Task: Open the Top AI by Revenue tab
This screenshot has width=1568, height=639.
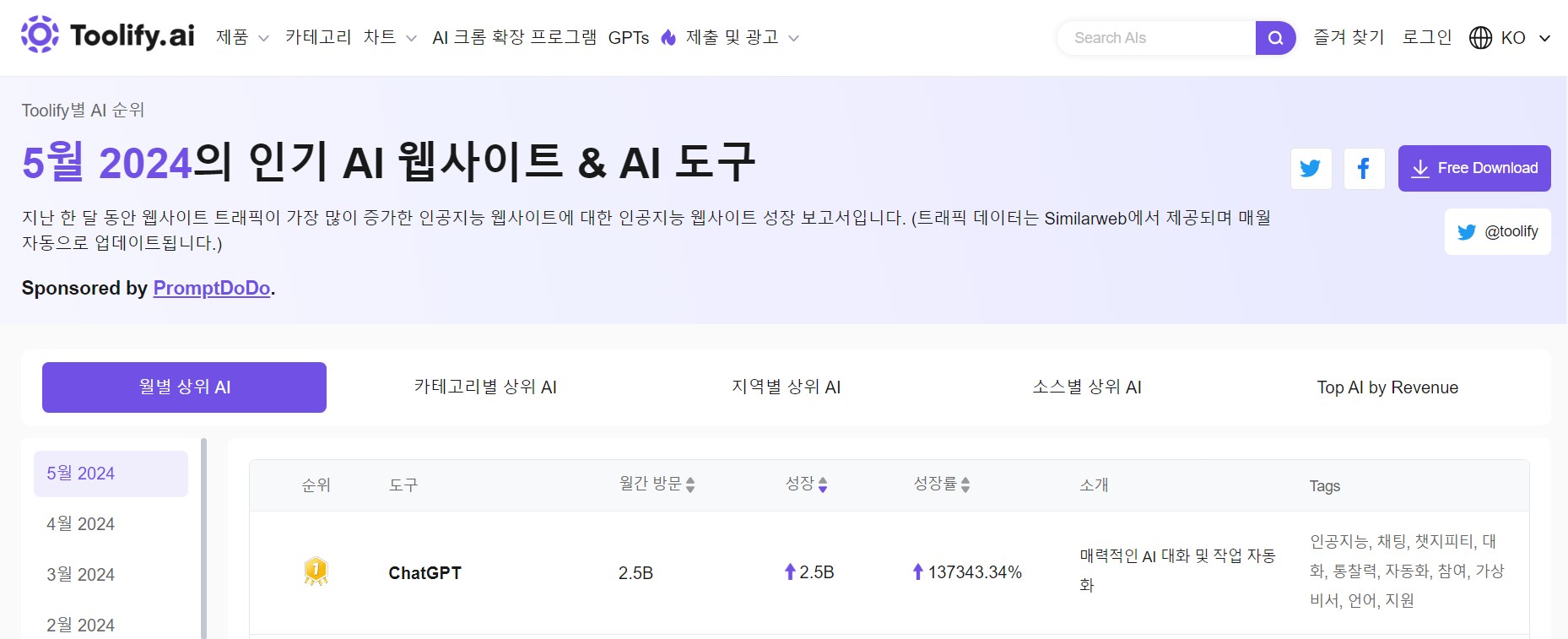Action: tap(1387, 387)
